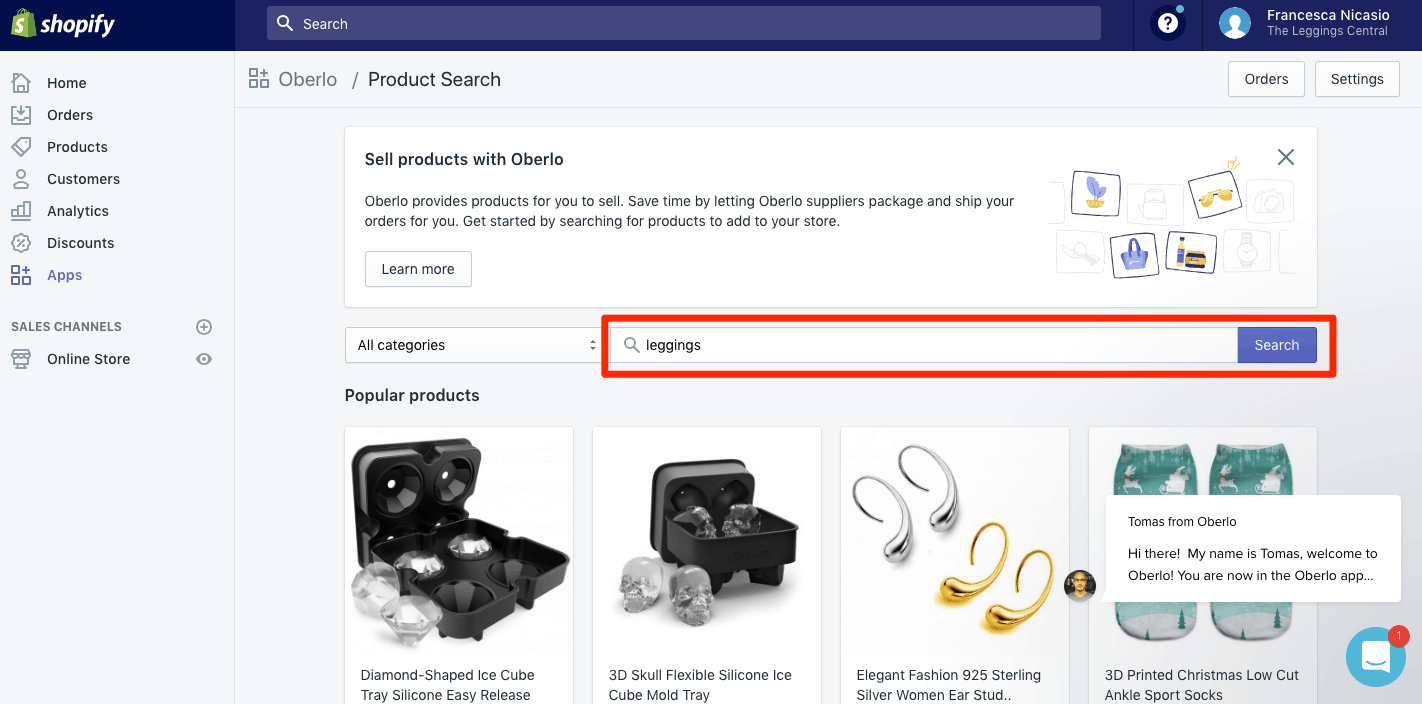Open the Learn more link
This screenshot has height=704, width=1422.
coord(418,268)
